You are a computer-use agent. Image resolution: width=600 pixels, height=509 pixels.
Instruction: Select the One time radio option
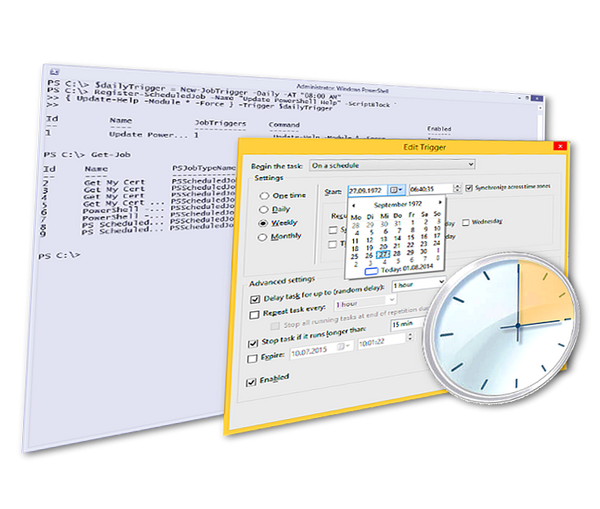[264, 196]
